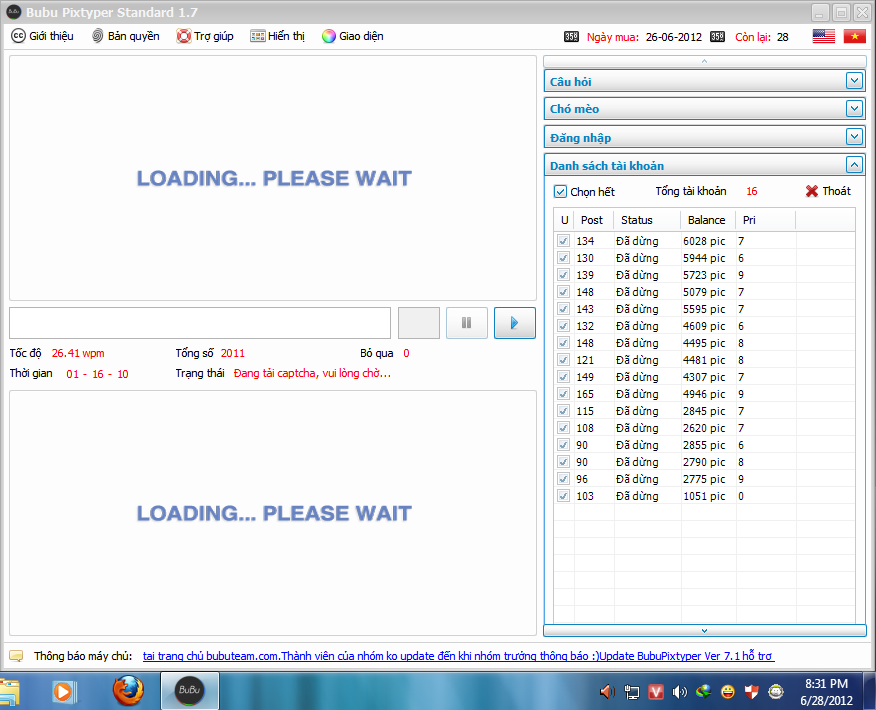The image size is (876, 710).
Task: Select the Post value 165
Action: (x=585, y=394)
